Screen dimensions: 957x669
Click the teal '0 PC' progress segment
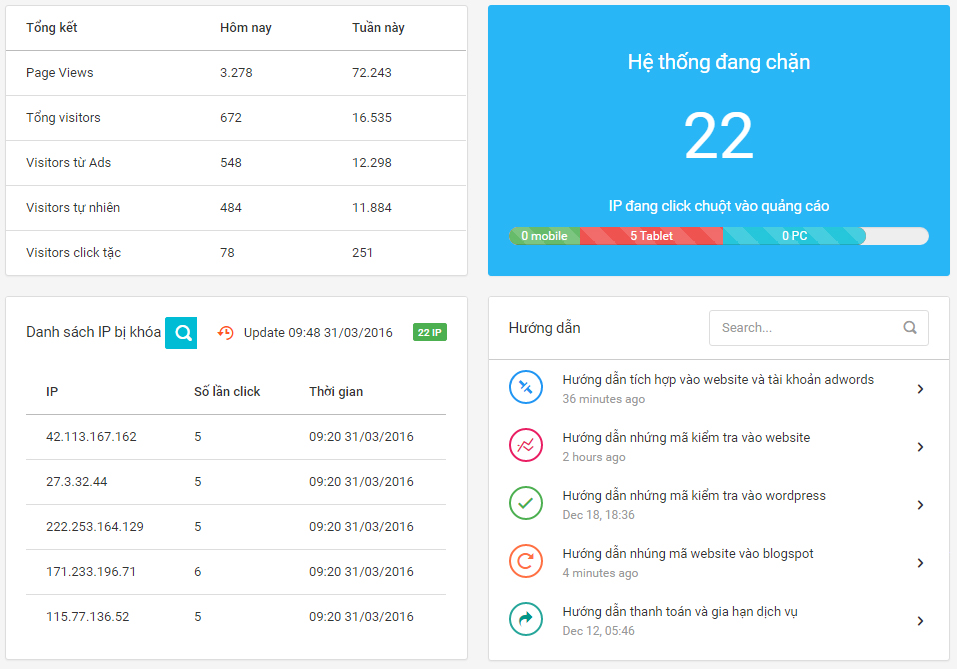(794, 236)
